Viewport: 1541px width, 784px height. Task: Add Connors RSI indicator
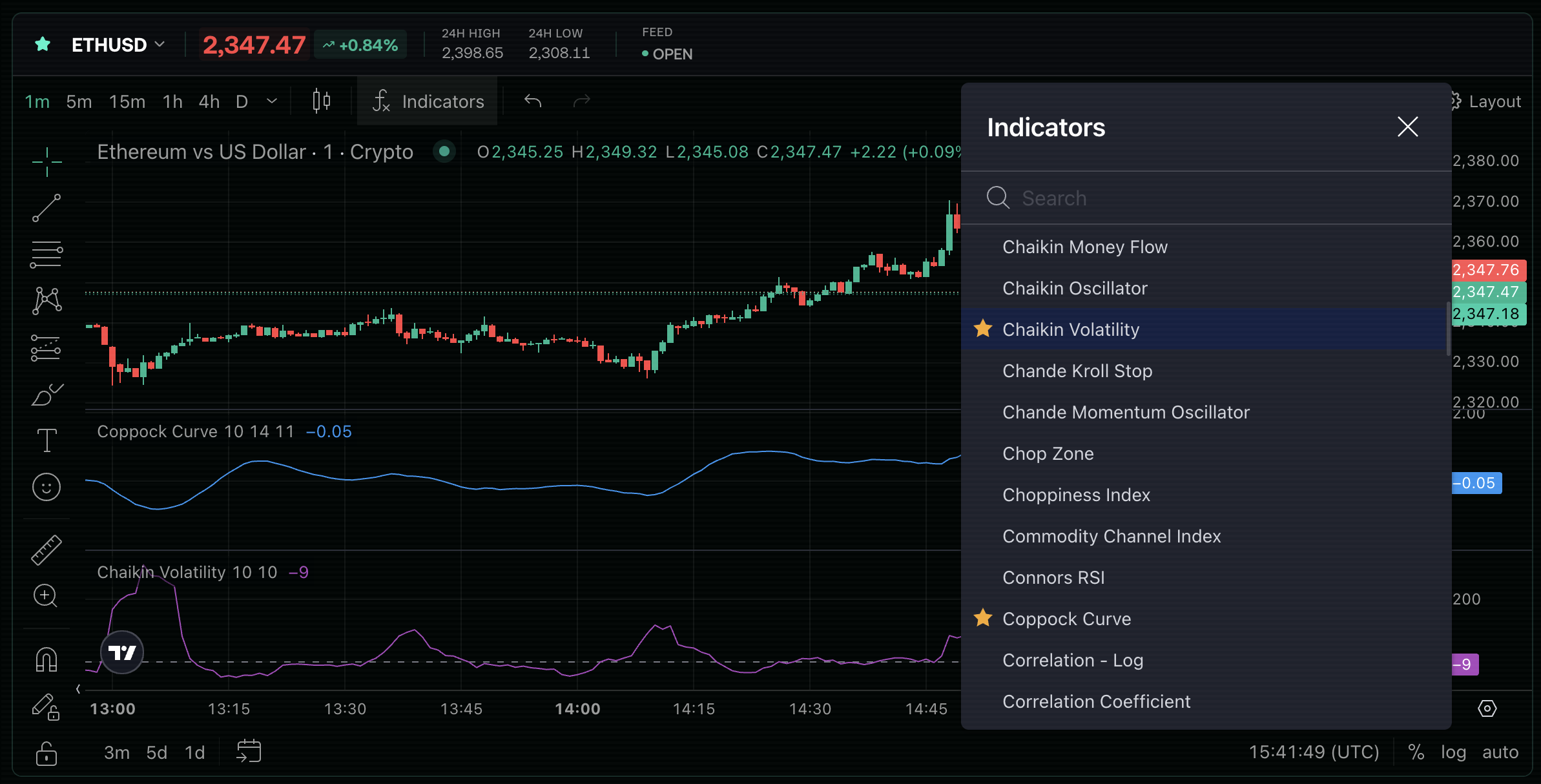tap(1206, 577)
